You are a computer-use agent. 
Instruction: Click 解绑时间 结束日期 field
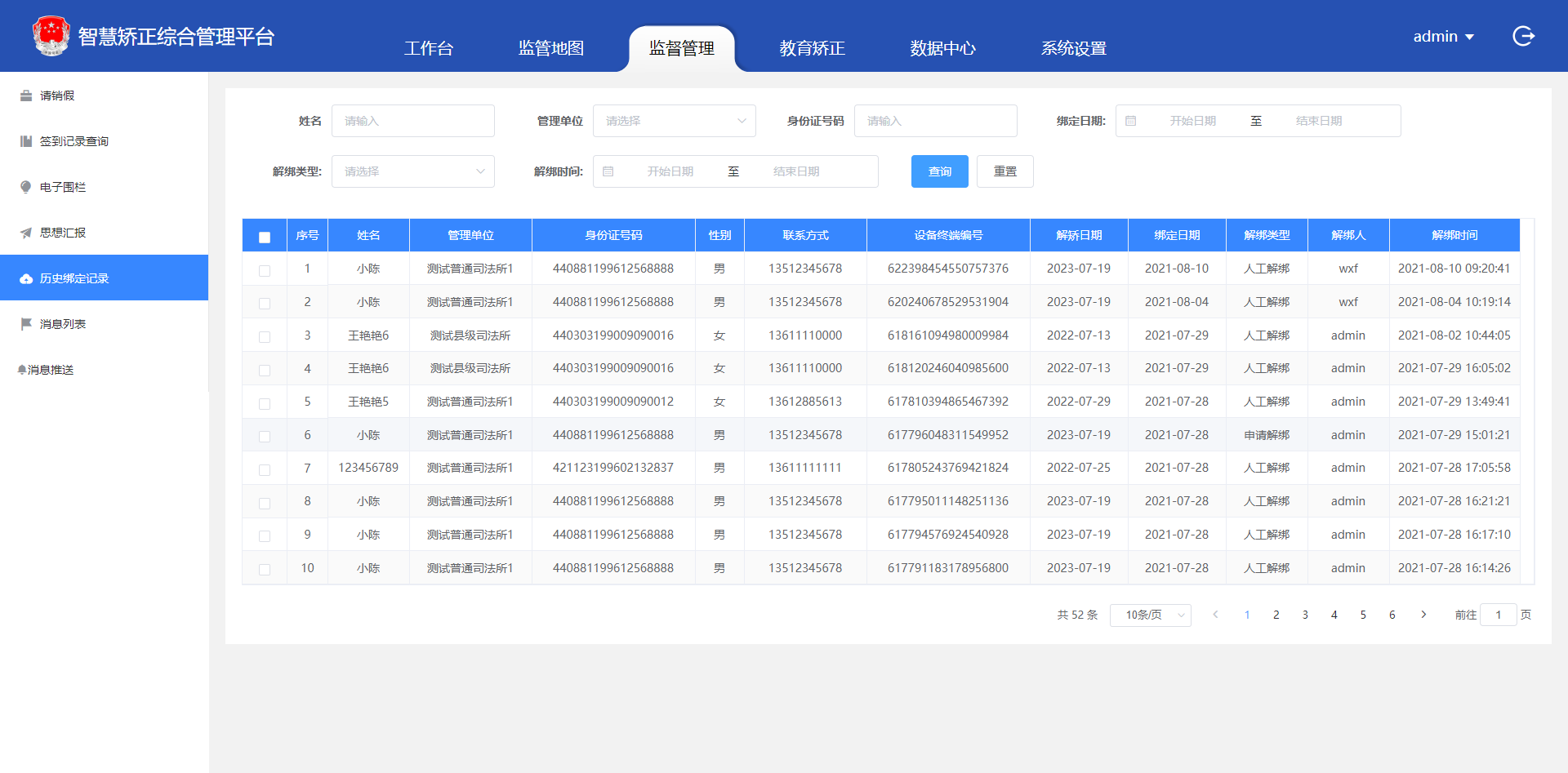796,171
